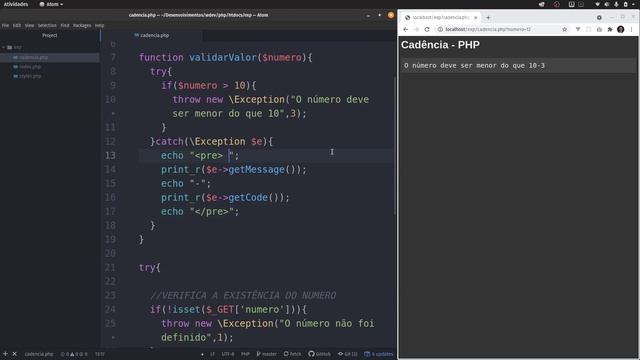The width and height of the screenshot is (640, 360).
Task: Click the power menu arrow in system tray
Action: pyautogui.click(x=634, y=4)
